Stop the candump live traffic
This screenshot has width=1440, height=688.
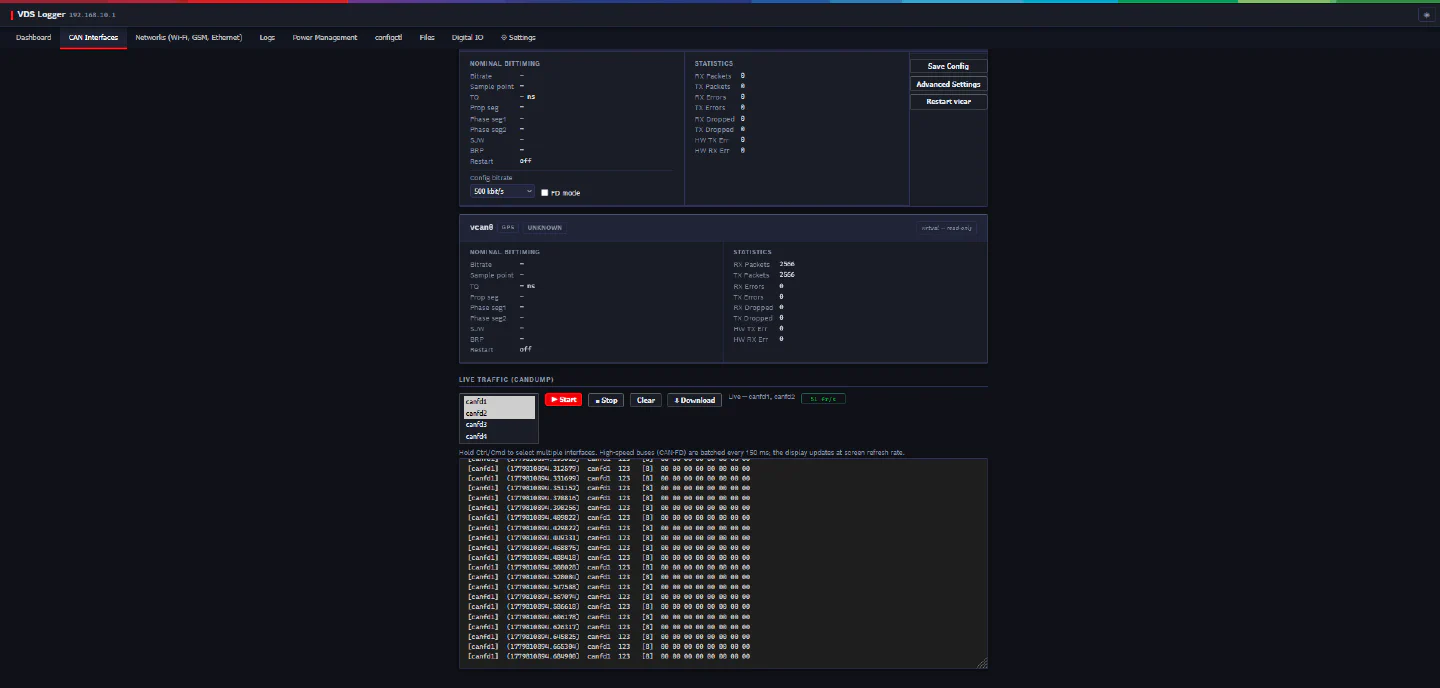click(606, 400)
